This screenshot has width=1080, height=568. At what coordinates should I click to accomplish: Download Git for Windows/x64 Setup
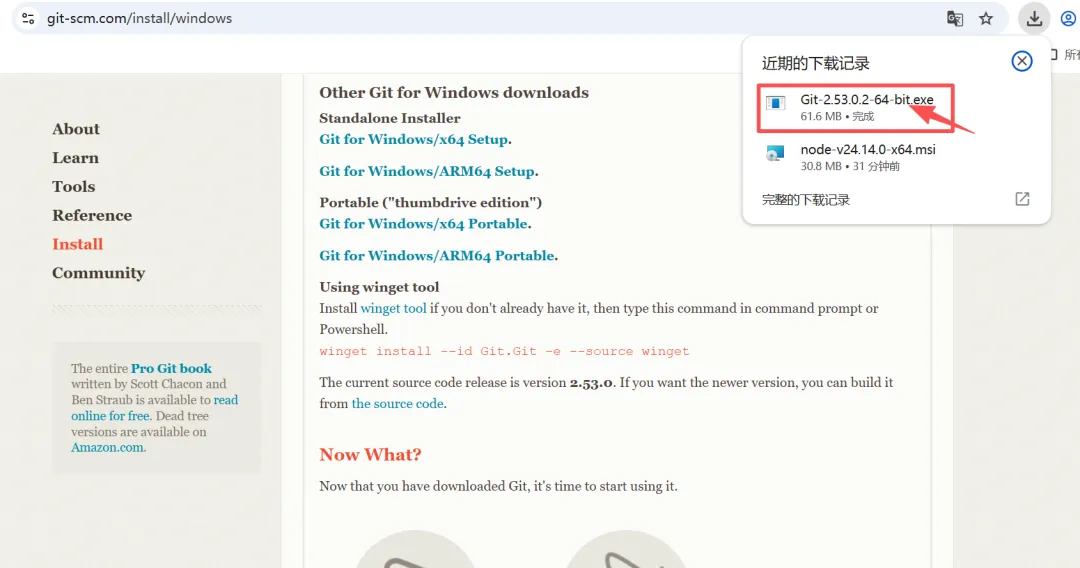[413, 140]
